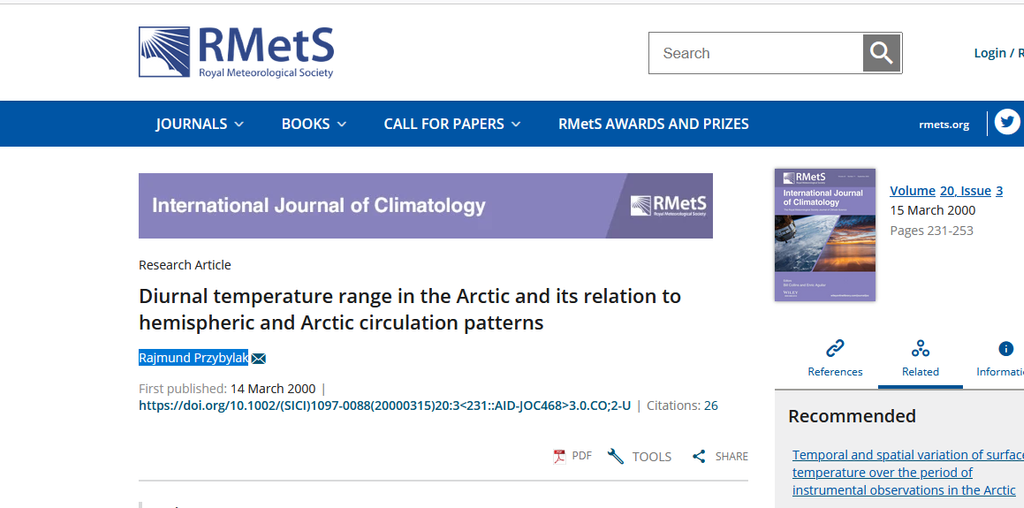The height and width of the screenshot is (508, 1024).
Task: Follow the Volume 20, Issue 3 link
Action: pyautogui.click(x=946, y=190)
